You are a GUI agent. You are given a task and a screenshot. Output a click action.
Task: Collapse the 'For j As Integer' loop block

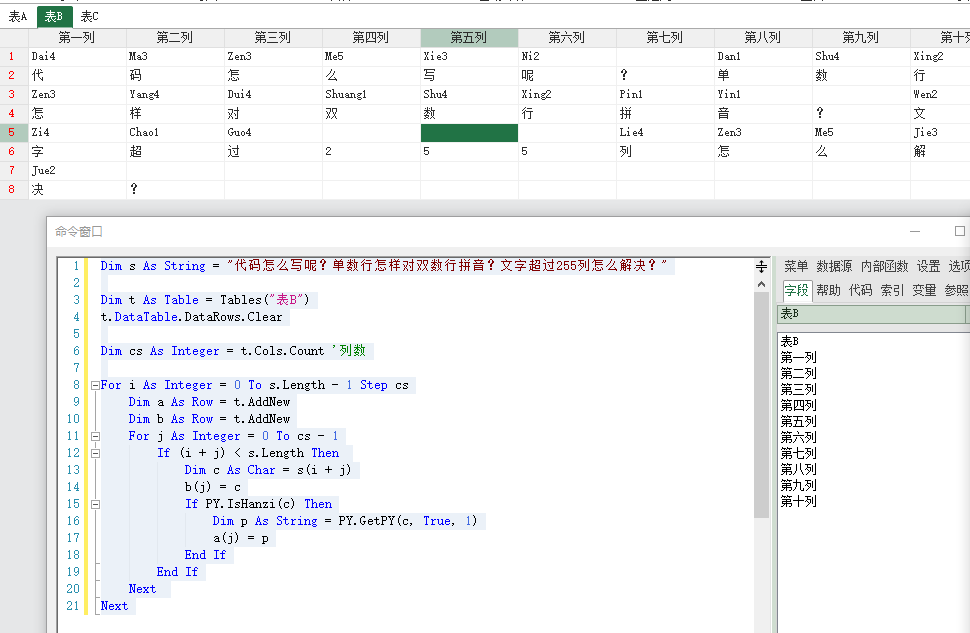point(95,436)
